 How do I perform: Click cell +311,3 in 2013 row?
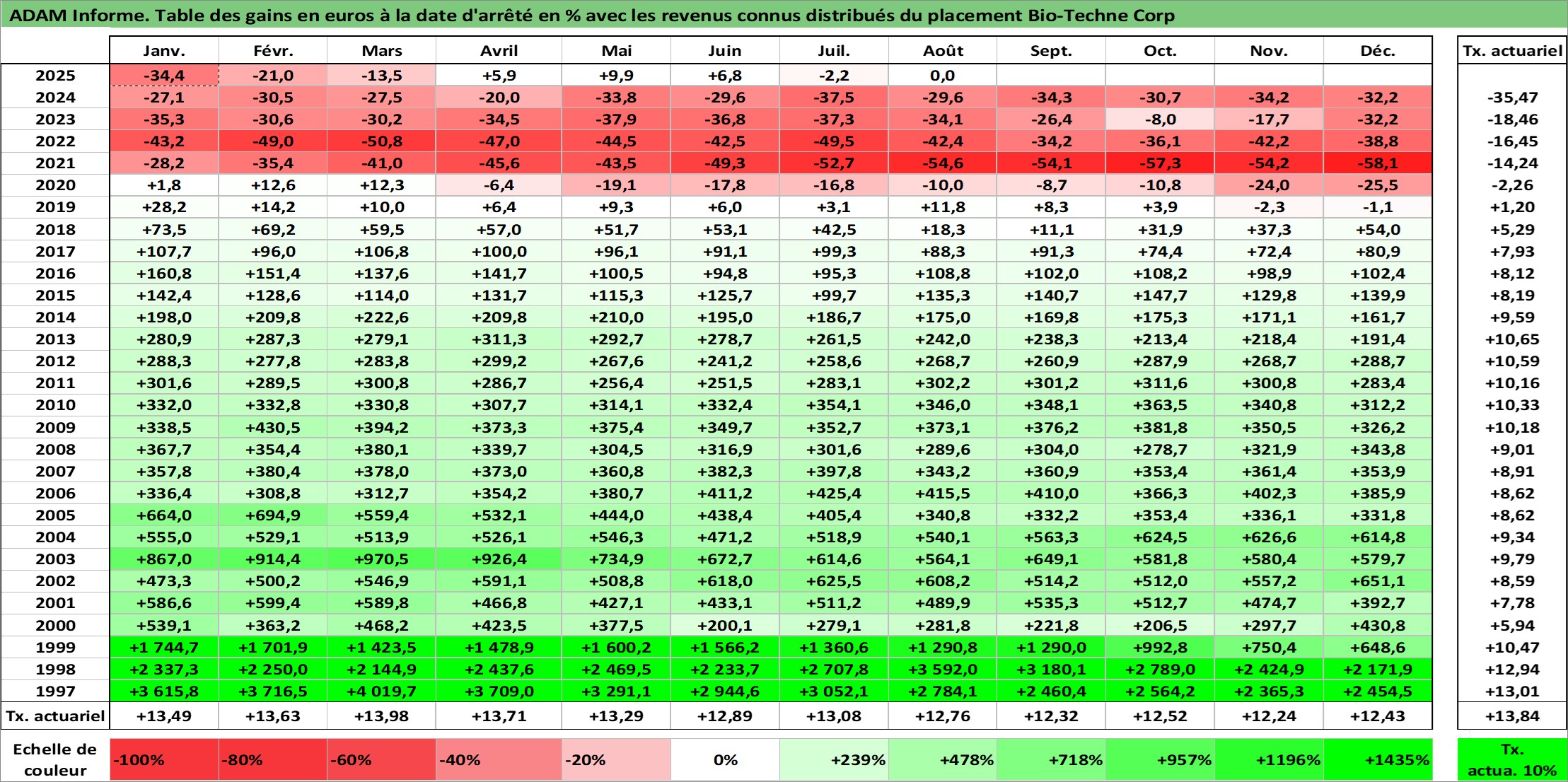click(x=499, y=339)
